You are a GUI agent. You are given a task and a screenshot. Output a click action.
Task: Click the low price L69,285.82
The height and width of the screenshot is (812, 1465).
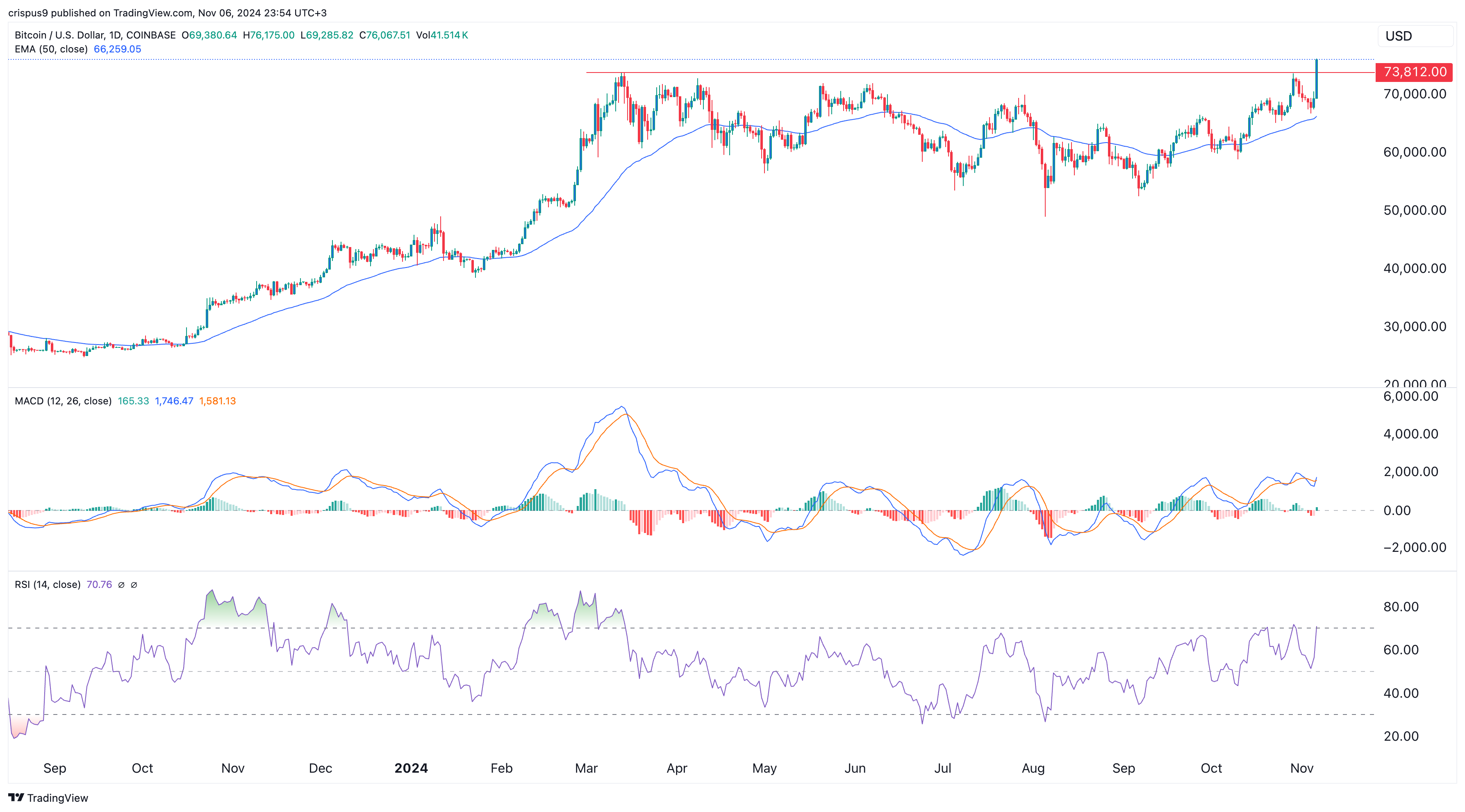(x=327, y=35)
